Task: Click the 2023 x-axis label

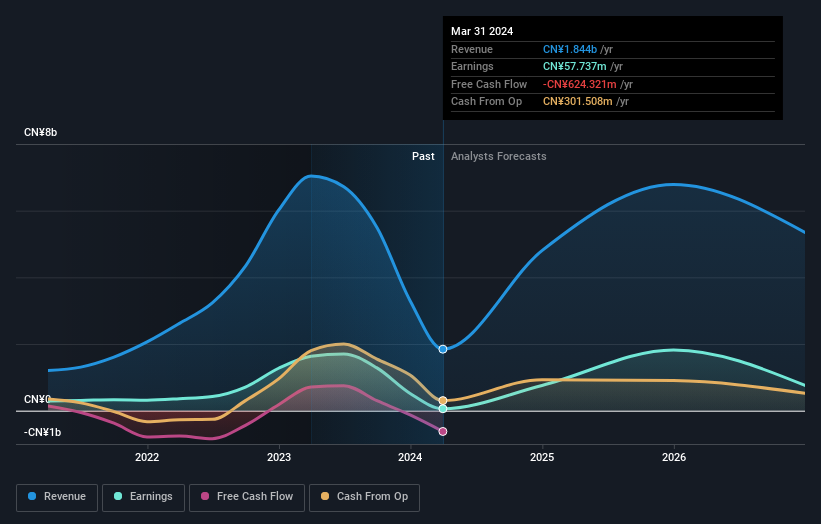Action: coord(279,457)
